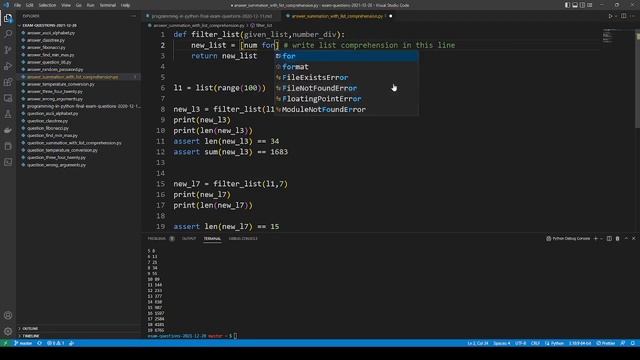
Task: Open editor more actions ellipsis
Action: pyautogui.click(x=633, y=16)
